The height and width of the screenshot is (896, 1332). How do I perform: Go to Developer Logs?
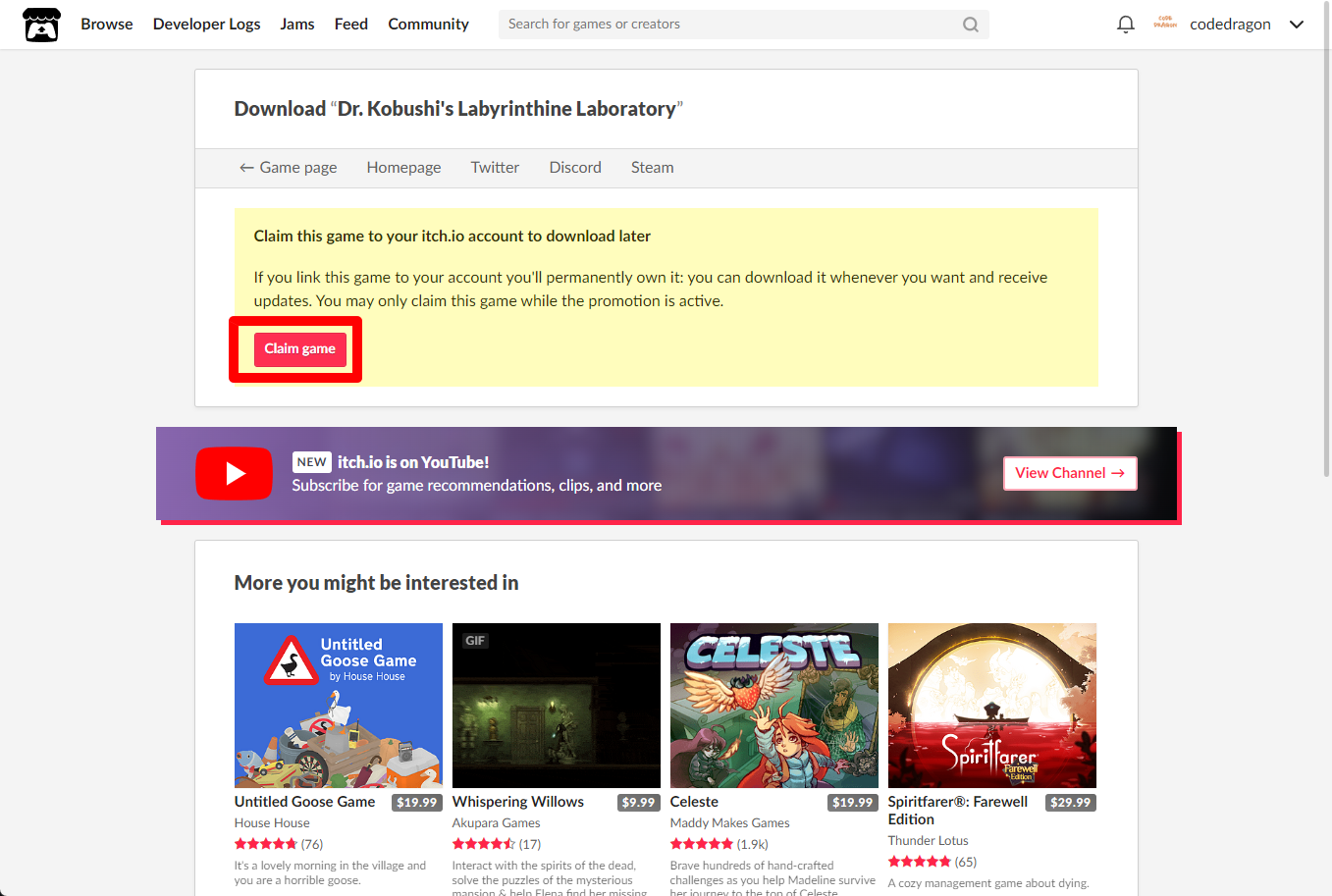point(207,25)
